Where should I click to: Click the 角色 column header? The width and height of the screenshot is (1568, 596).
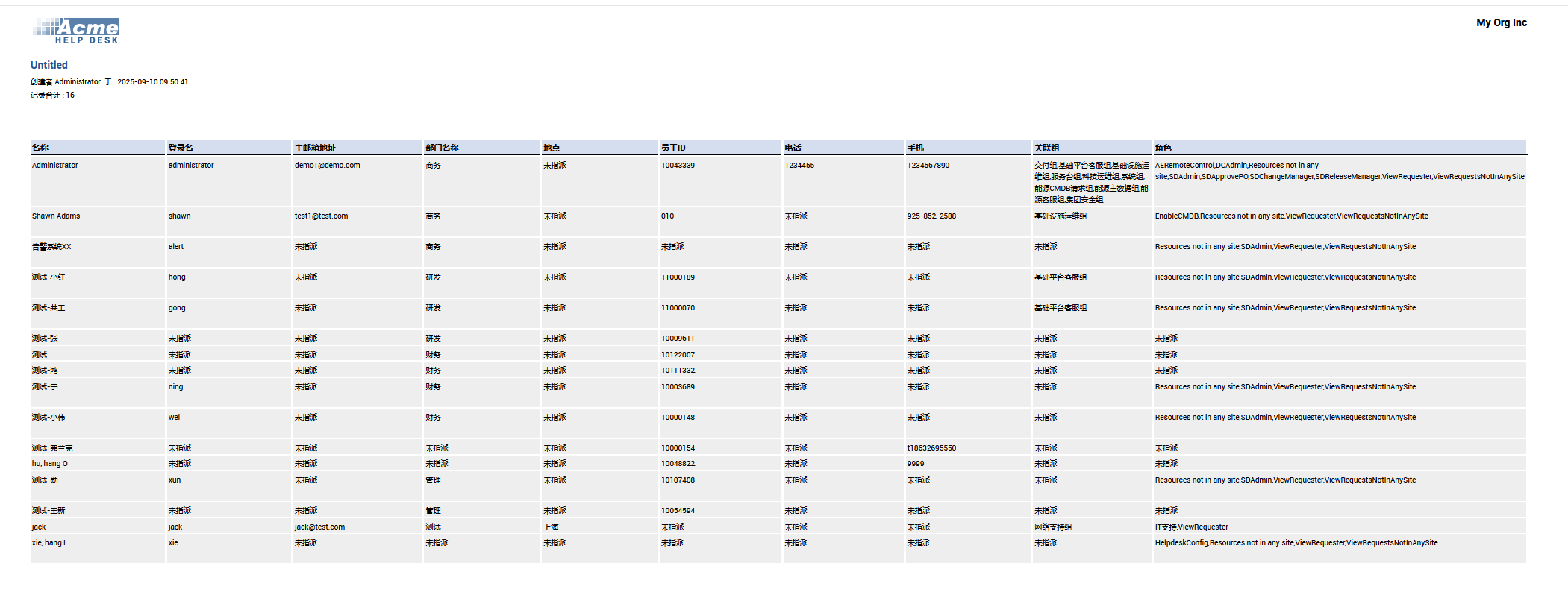(1163, 148)
